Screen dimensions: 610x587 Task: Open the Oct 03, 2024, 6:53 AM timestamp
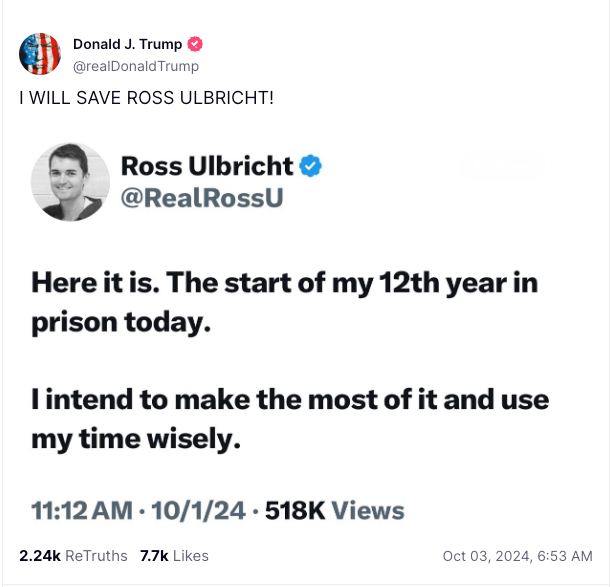point(519,556)
